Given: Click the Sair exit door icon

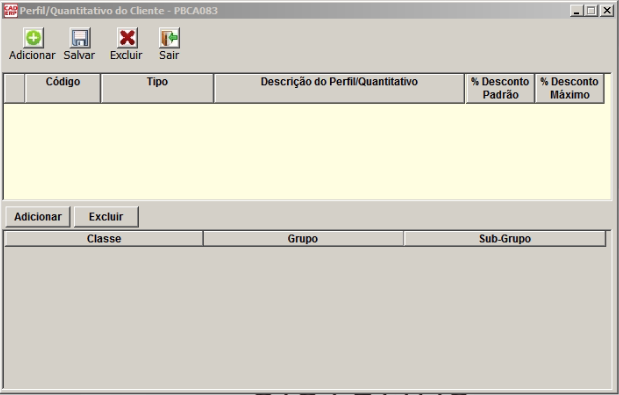Looking at the screenshot, I should coord(169,38).
